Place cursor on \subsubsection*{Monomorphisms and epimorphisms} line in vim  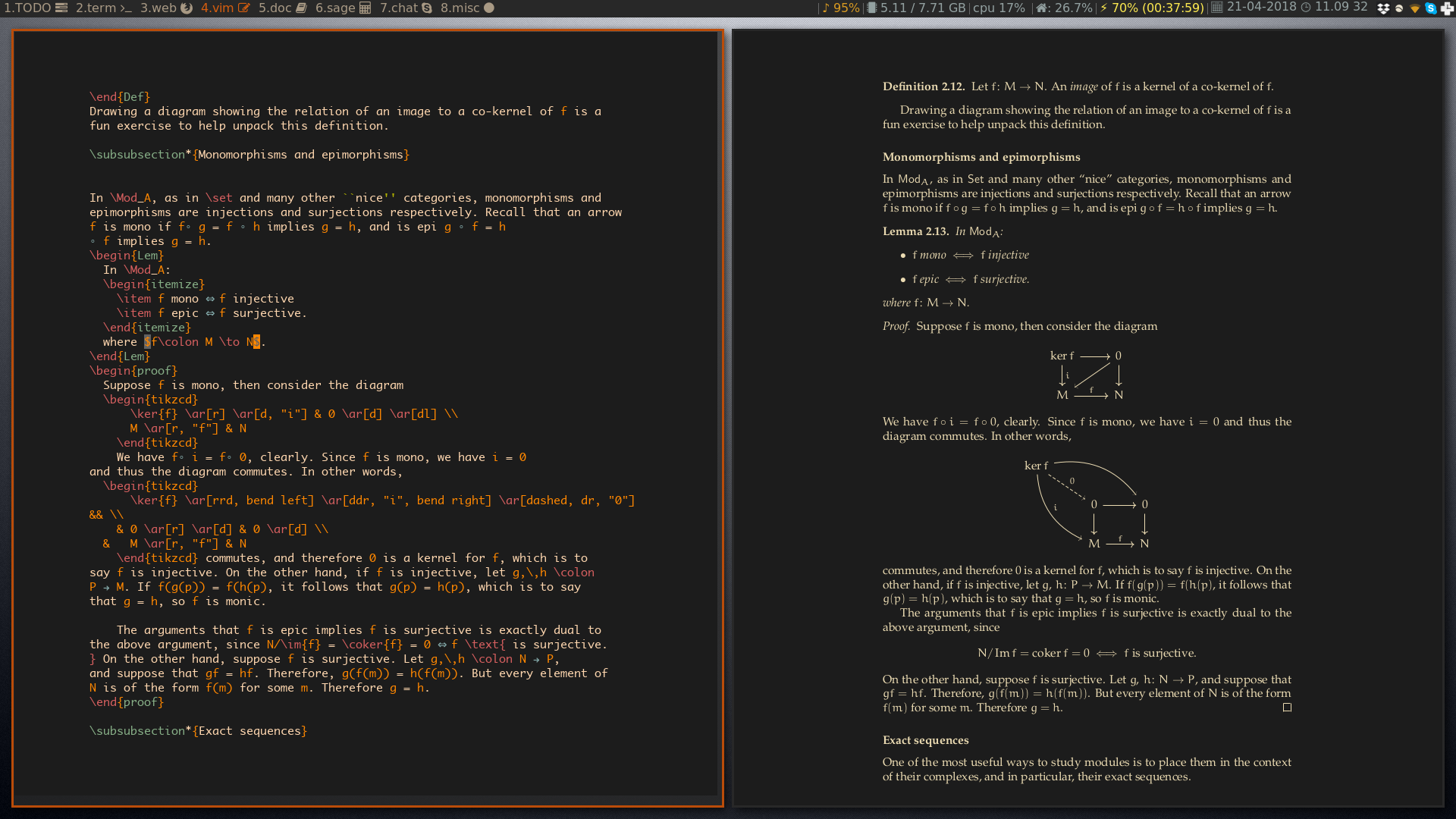(x=249, y=155)
